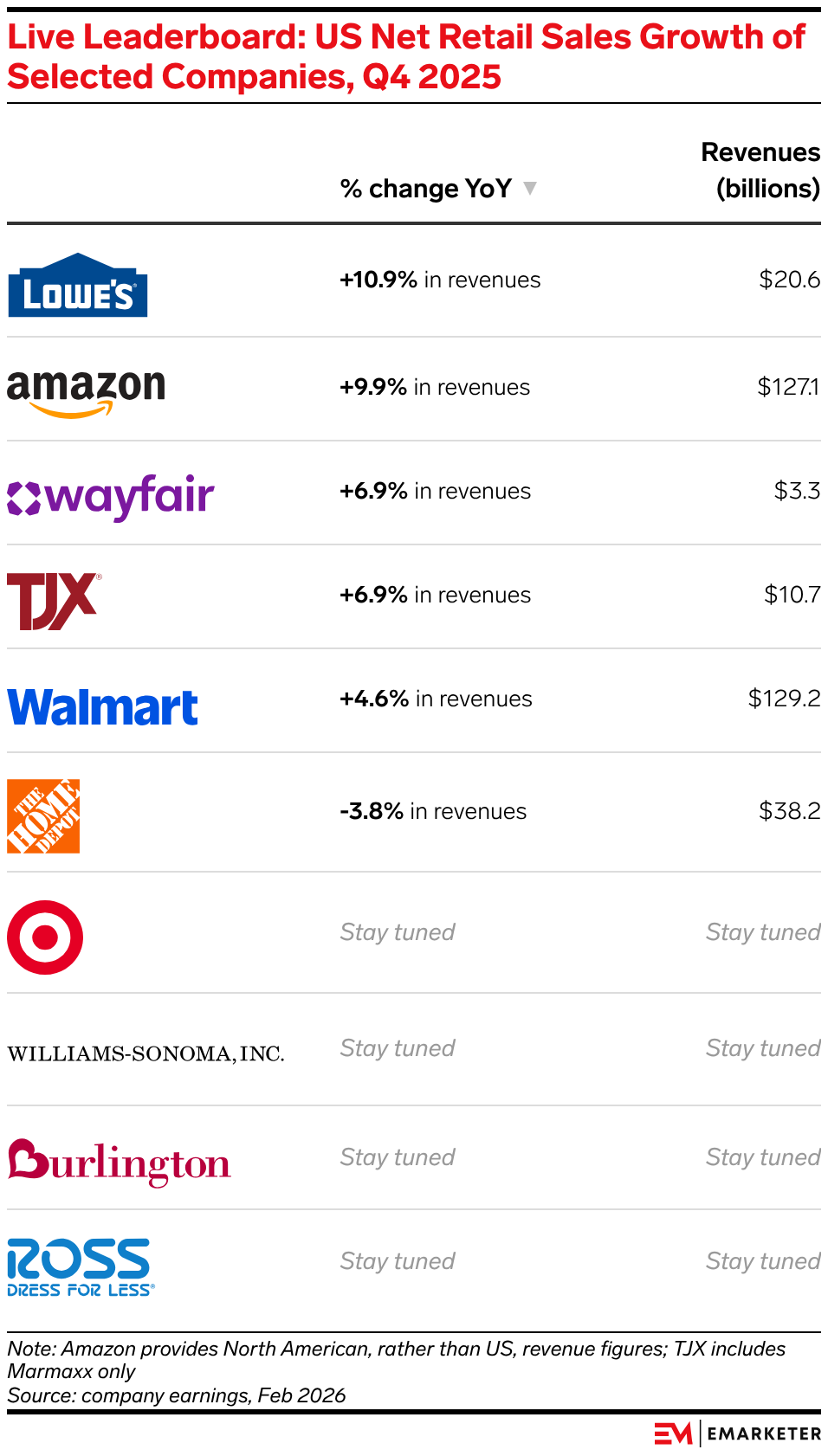Click the Amazon logo

click(x=86, y=391)
